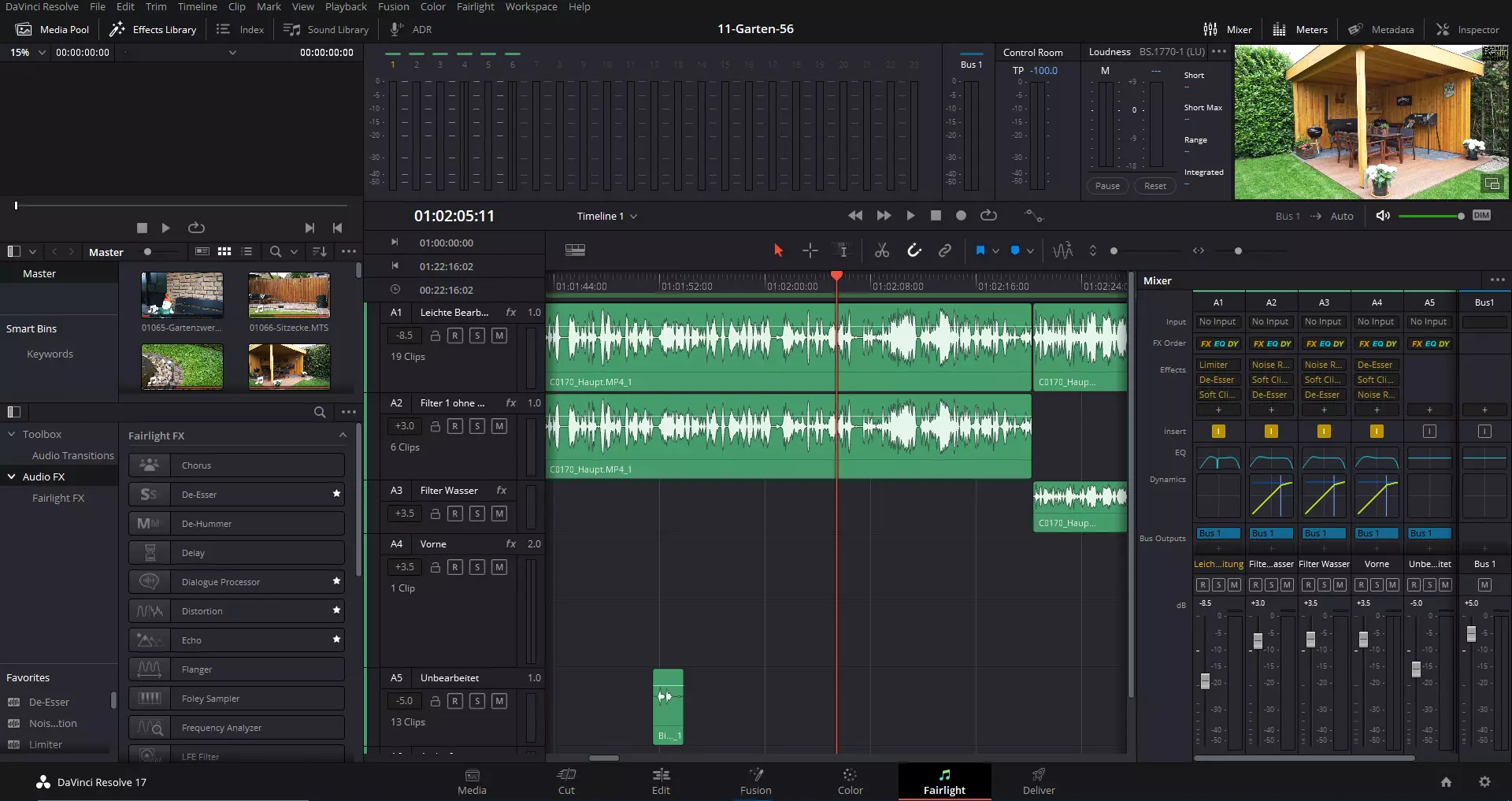Open the Metadata panel
The height and width of the screenshot is (801, 1512).
(1380, 29)
